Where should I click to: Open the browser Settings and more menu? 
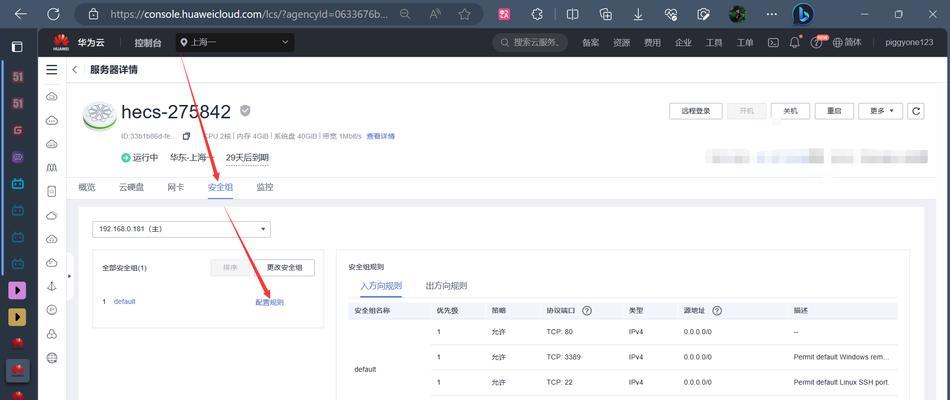click(771, 14)
